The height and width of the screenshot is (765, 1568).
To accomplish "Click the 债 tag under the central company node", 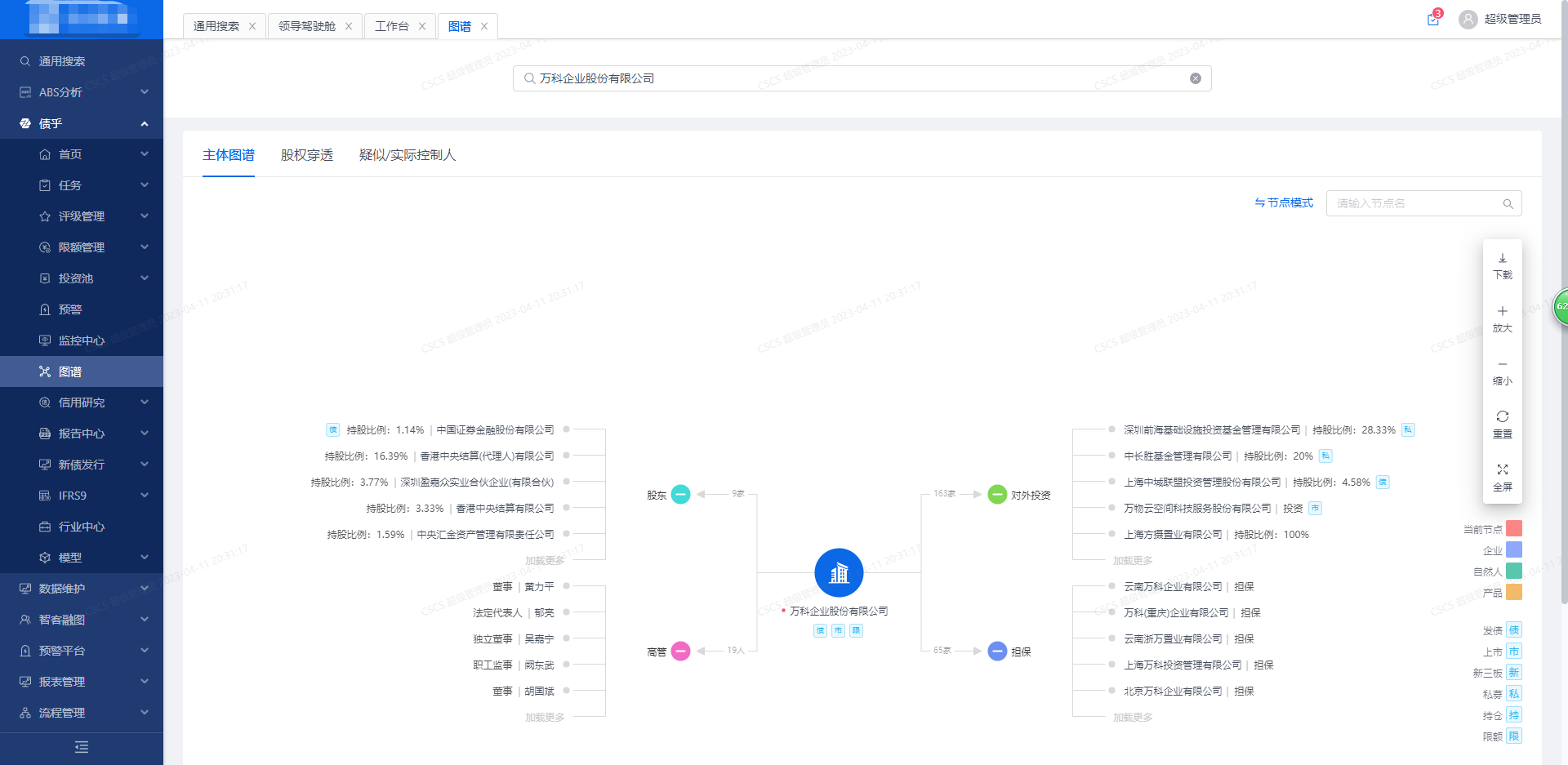I will click(821, 630).
